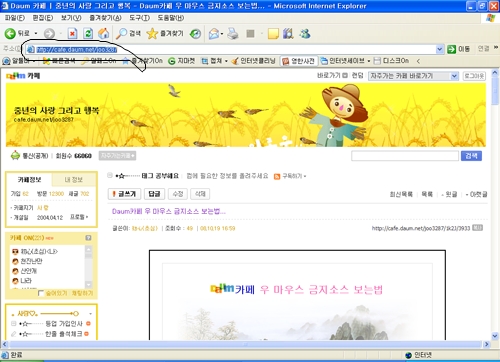Click the 목록 list link
The height and width of the screenshot is (362, 500).
(x=427, y=194)
